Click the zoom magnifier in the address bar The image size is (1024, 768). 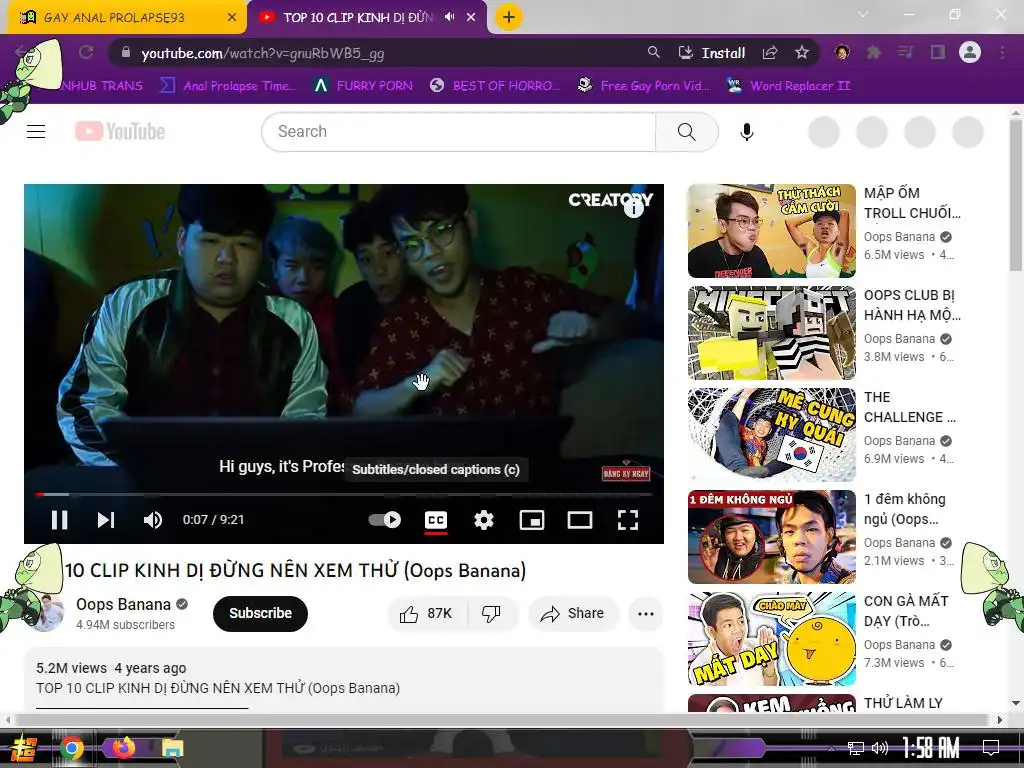pyautogui.click(x=653, y=52)
